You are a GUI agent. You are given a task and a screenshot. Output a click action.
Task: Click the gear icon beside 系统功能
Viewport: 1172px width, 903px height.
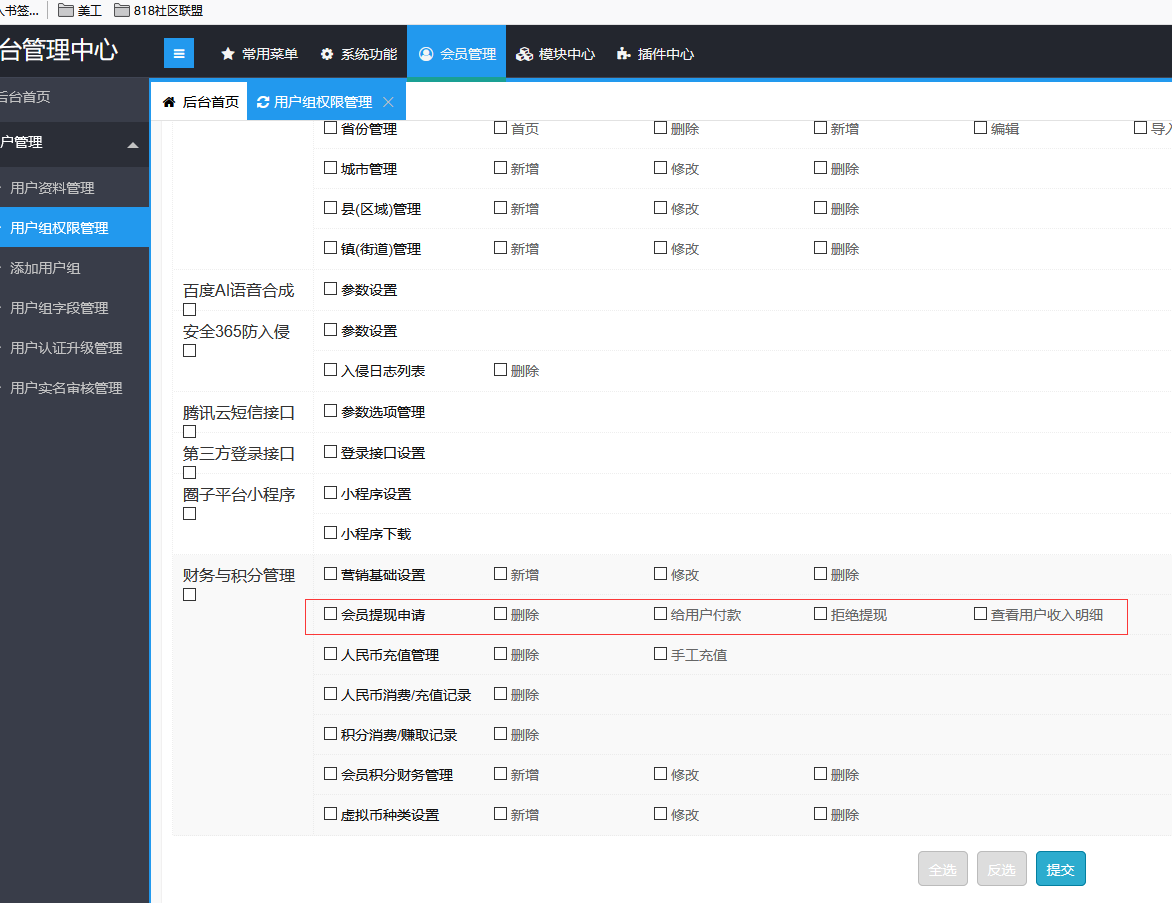(x=327, y=54)
